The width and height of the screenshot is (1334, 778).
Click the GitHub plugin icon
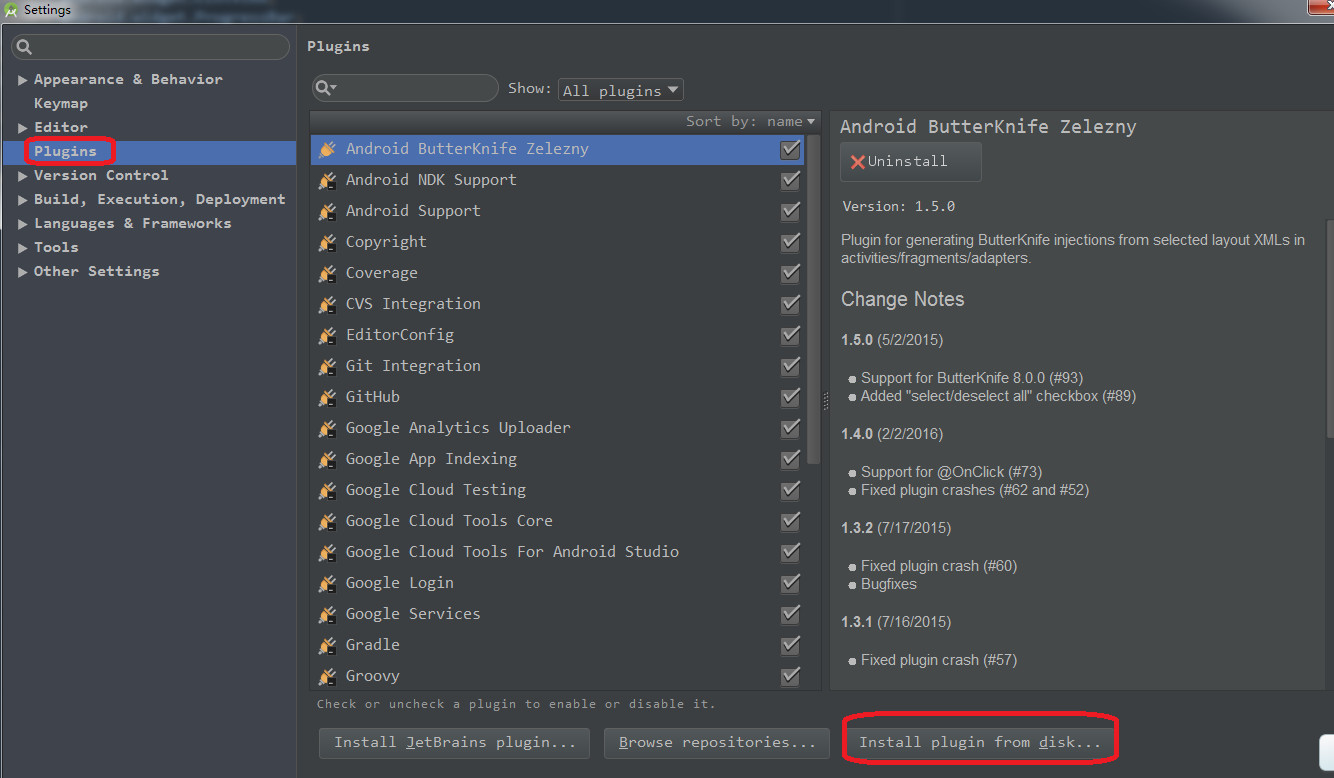pos(326,397)
